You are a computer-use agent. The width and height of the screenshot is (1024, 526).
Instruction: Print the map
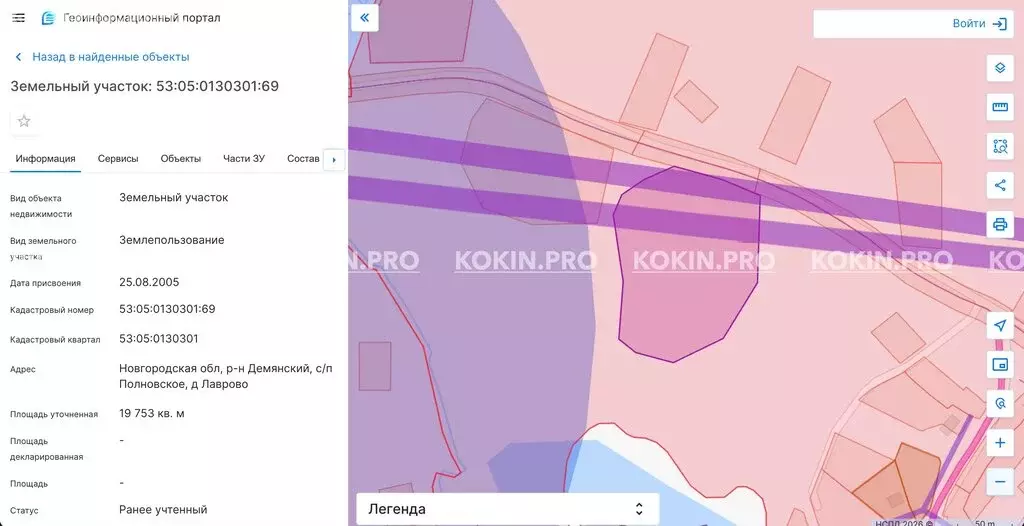pos(999,224)
